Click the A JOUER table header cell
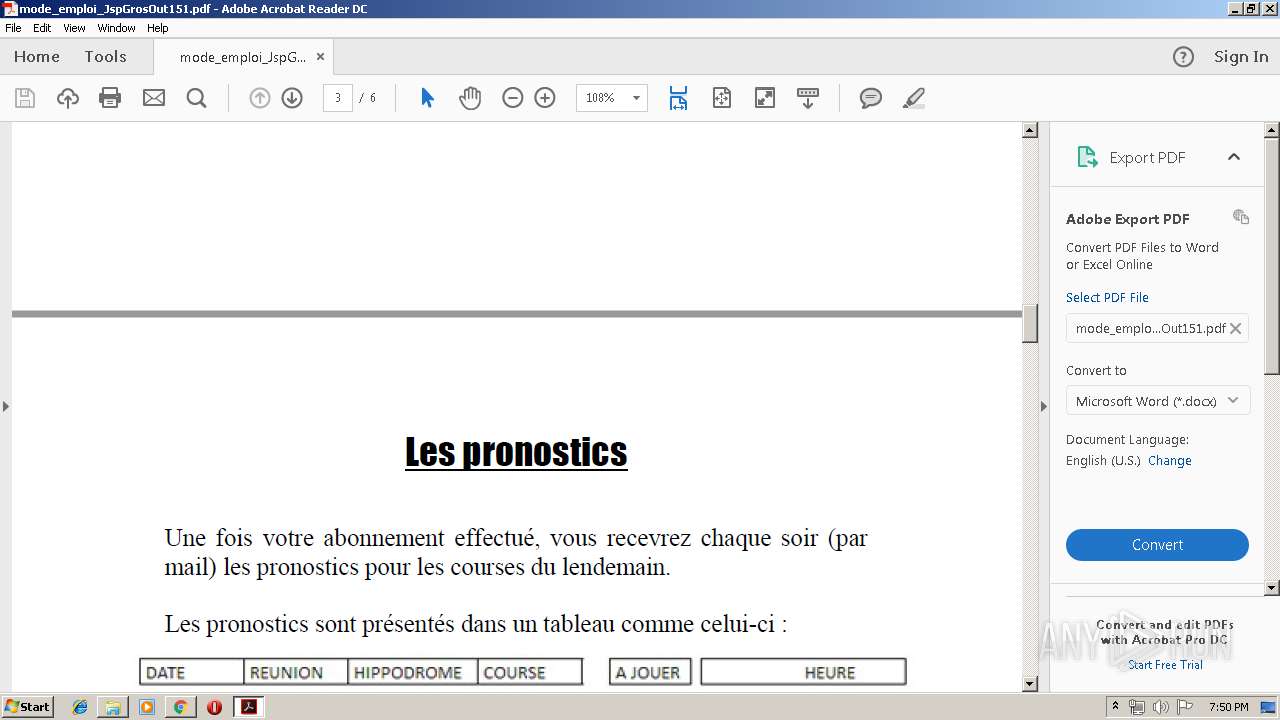 pos(650,672)
